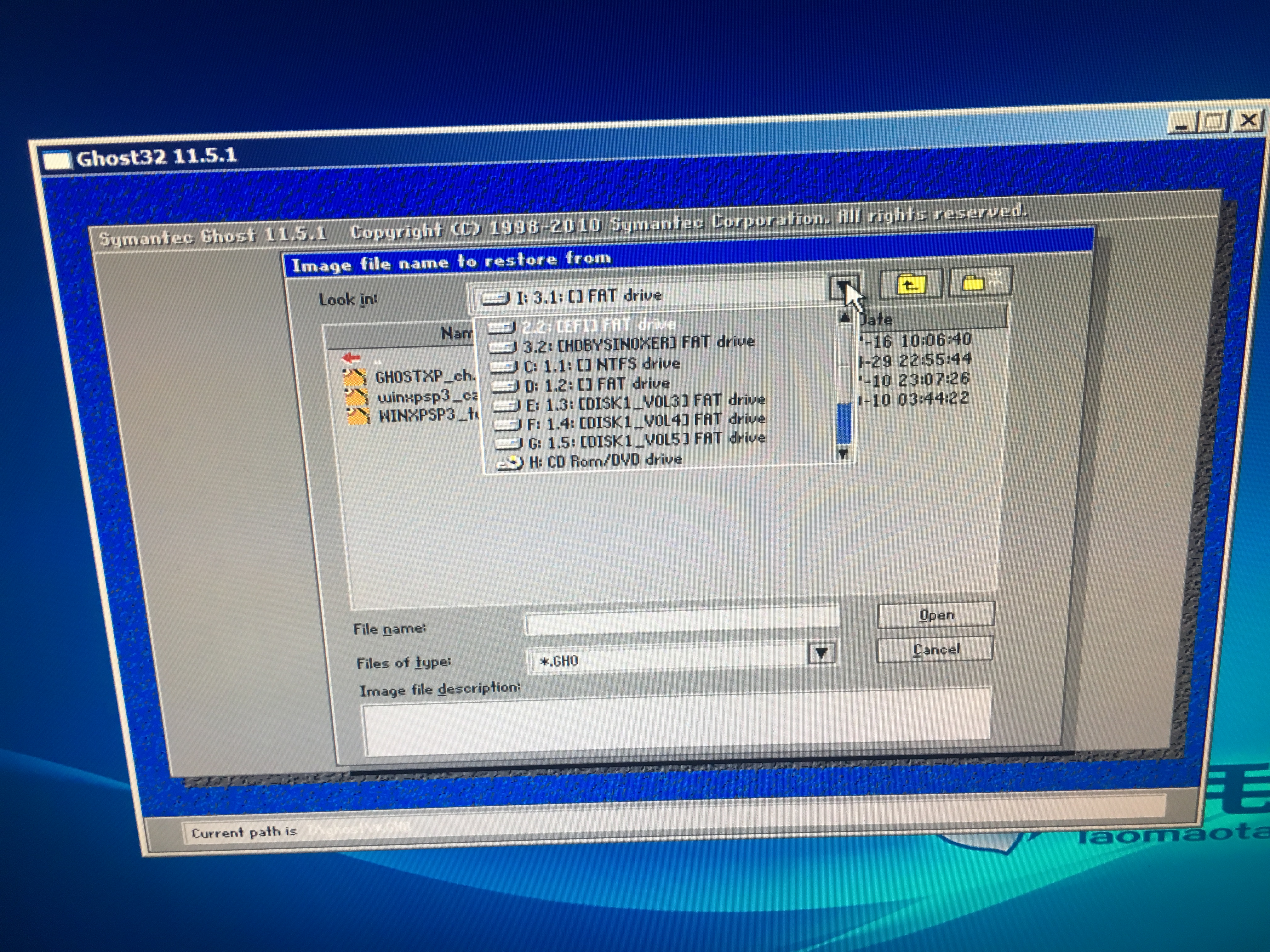Choose the H: CD Rom/DVD drive
Viewport: 1270px width, 952px height.
click(605, 461)
